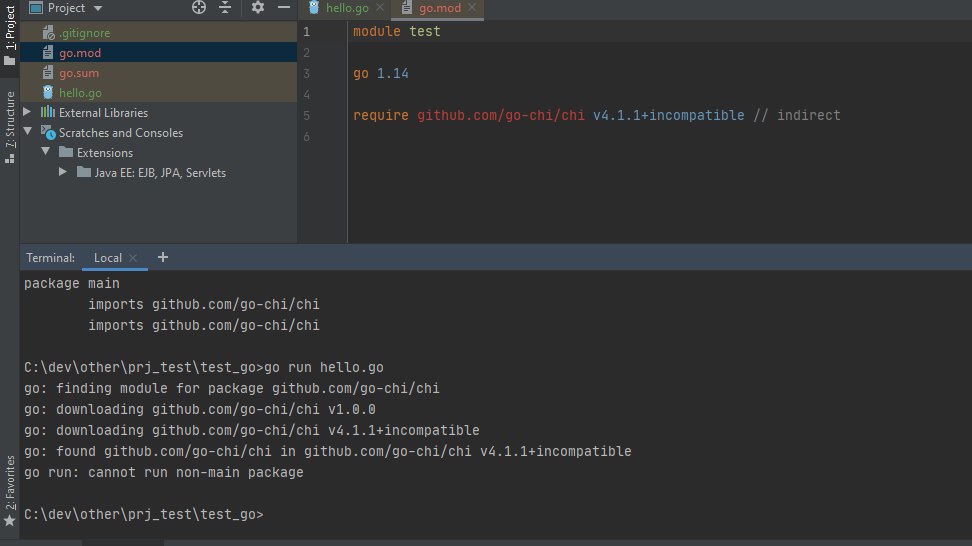
Task: Click the '// indirect' comment
Action: [x=797, y=115]
